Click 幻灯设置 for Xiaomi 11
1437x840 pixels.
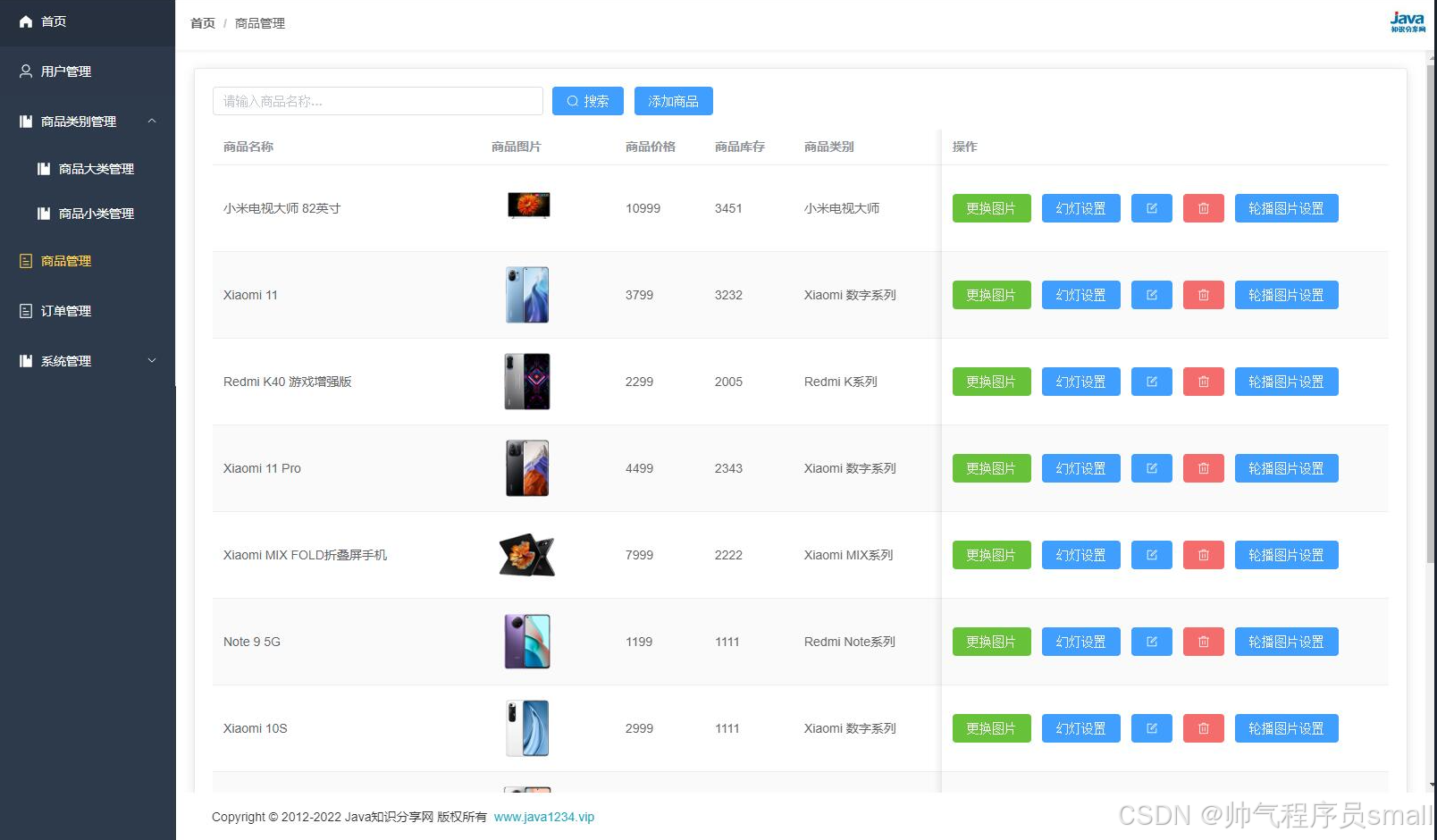1081,295
